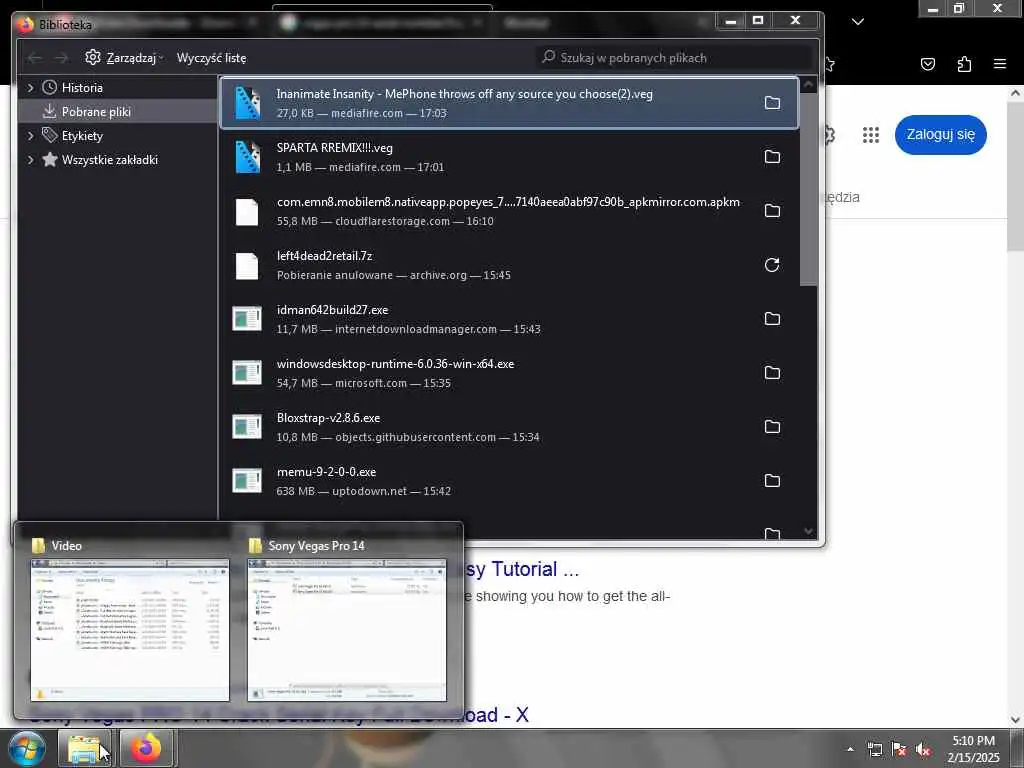Open the Windows Start orb
The height and width of the screenshot is (768, 1024).
26,748
